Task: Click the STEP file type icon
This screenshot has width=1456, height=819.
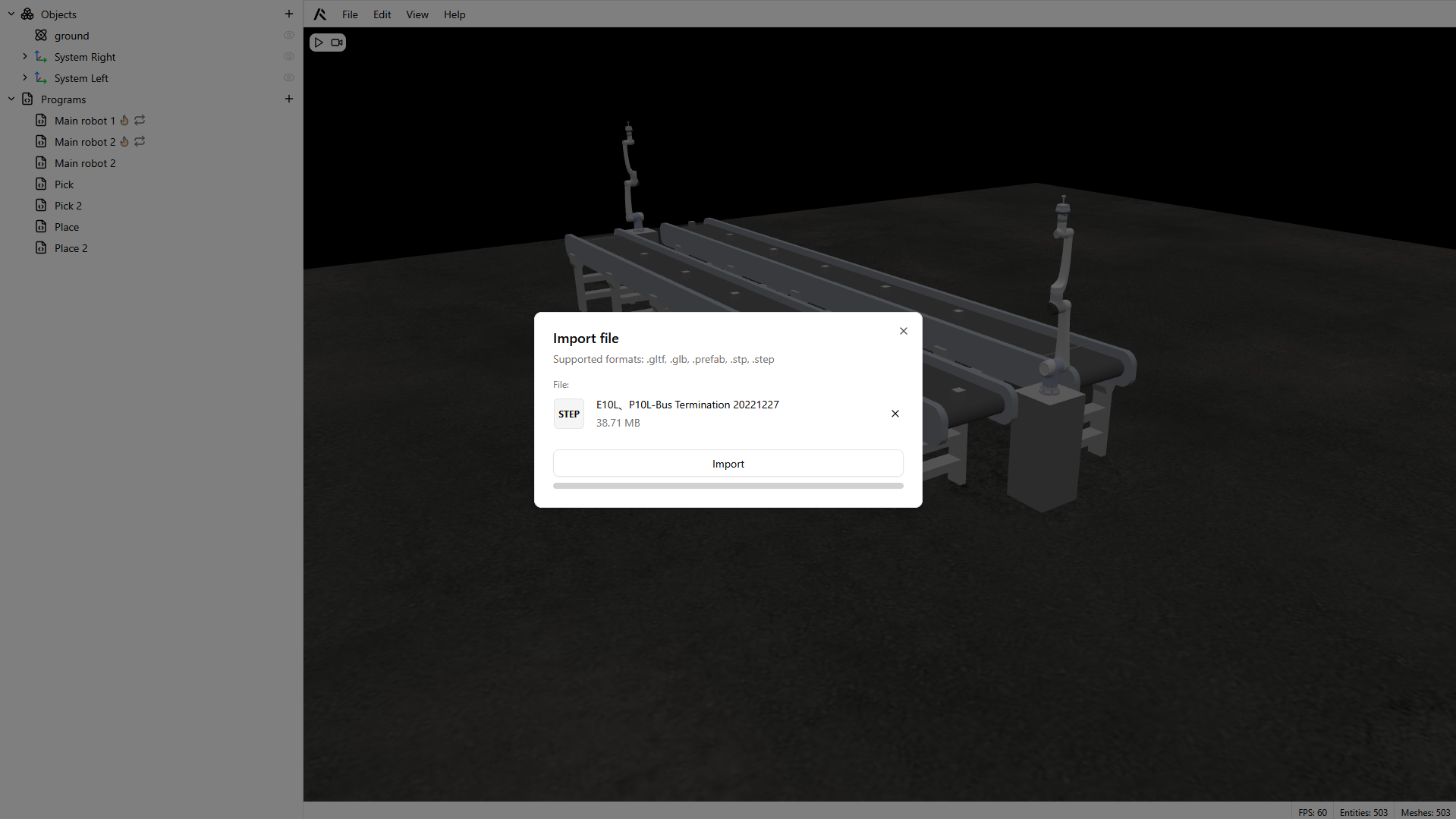Action: (x=568, y=414)
